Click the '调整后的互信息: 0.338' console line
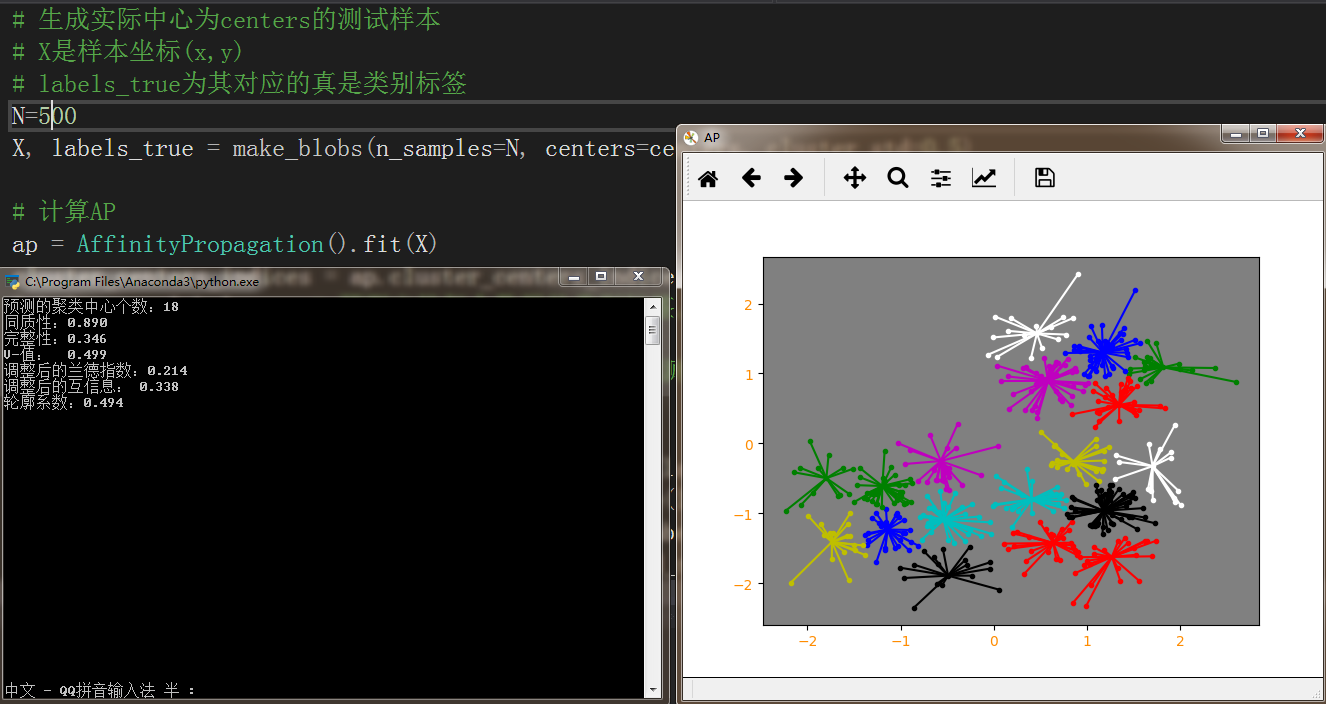The image size is (1326, 704). 91,387
